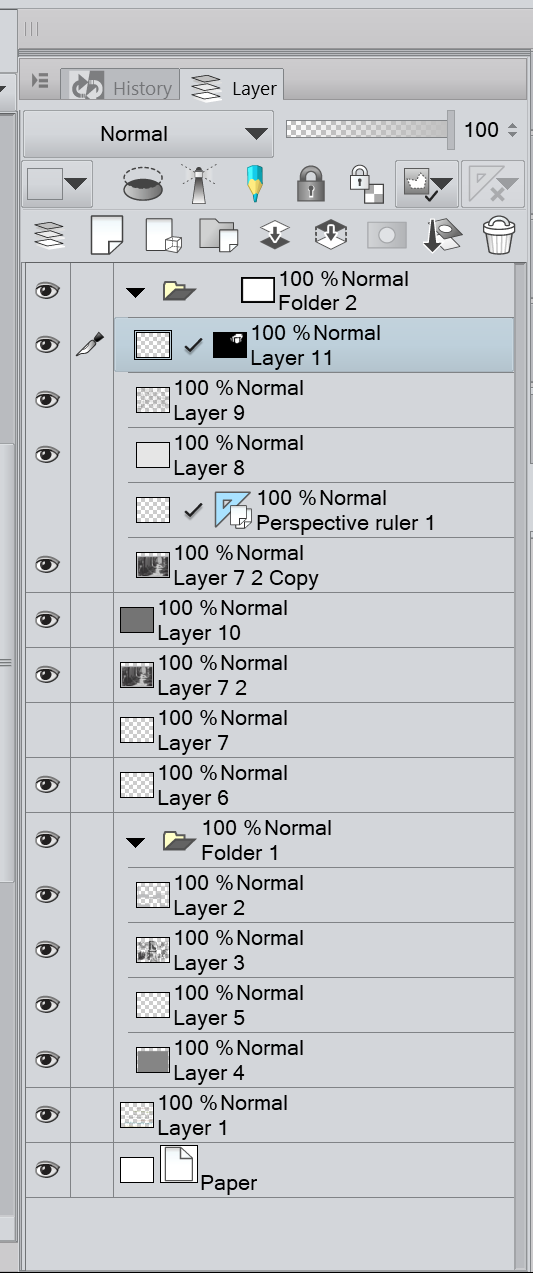Switch to the History tab

click(120, 87)
